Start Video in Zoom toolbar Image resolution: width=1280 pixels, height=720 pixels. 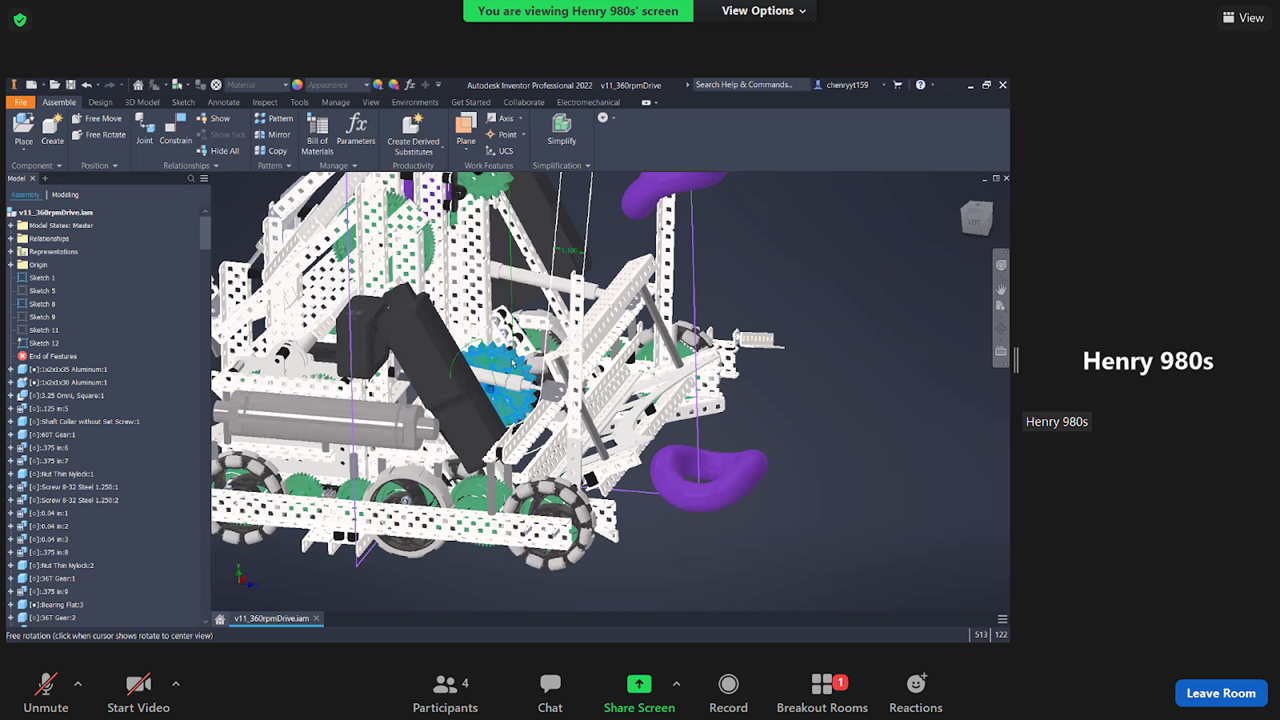[138, 692]
